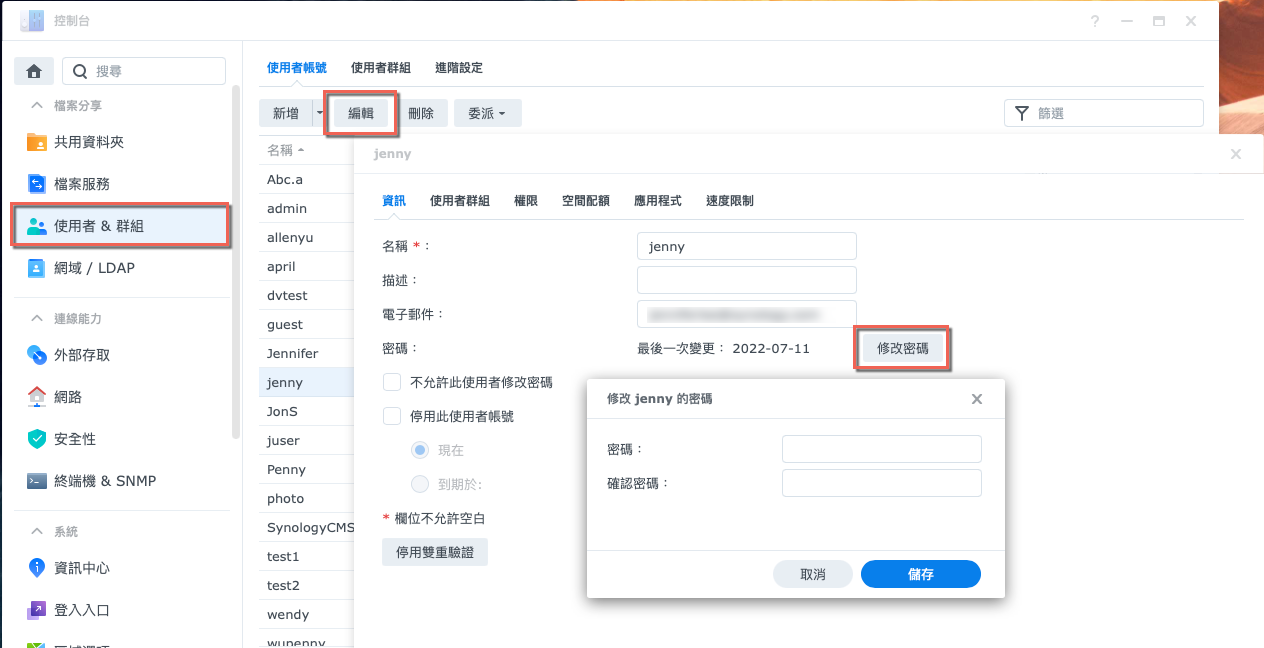The height and width of the screenshot is (648, 1264).
Task: Click the 新增 button
Action: 286,113
